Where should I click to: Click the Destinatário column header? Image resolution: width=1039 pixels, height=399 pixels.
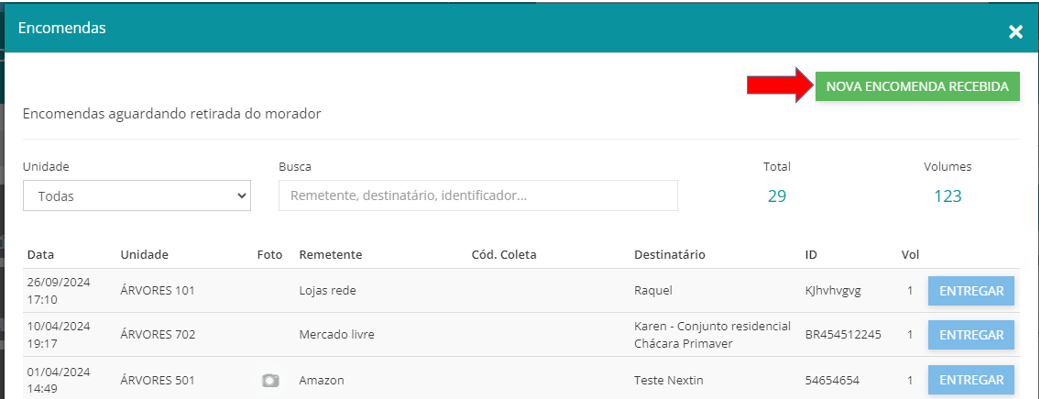point(669,255)
